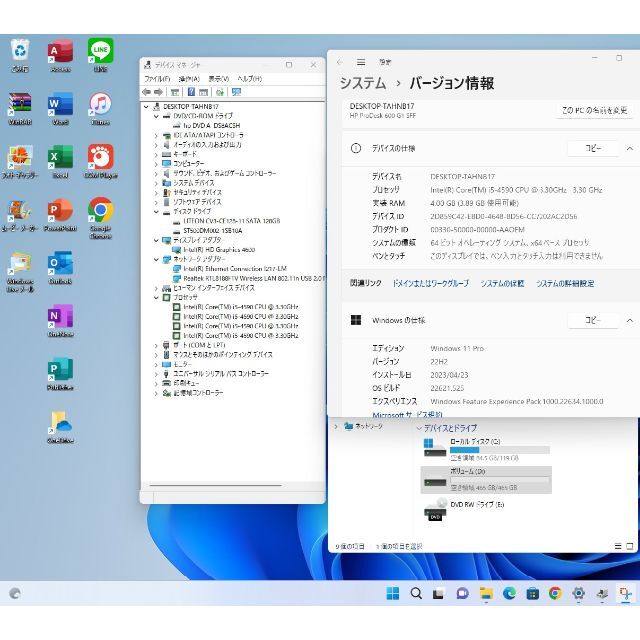Click Device Manager horizontal scrollbar
This screenshot has height=640, width=640.
[x=216, y=485]
